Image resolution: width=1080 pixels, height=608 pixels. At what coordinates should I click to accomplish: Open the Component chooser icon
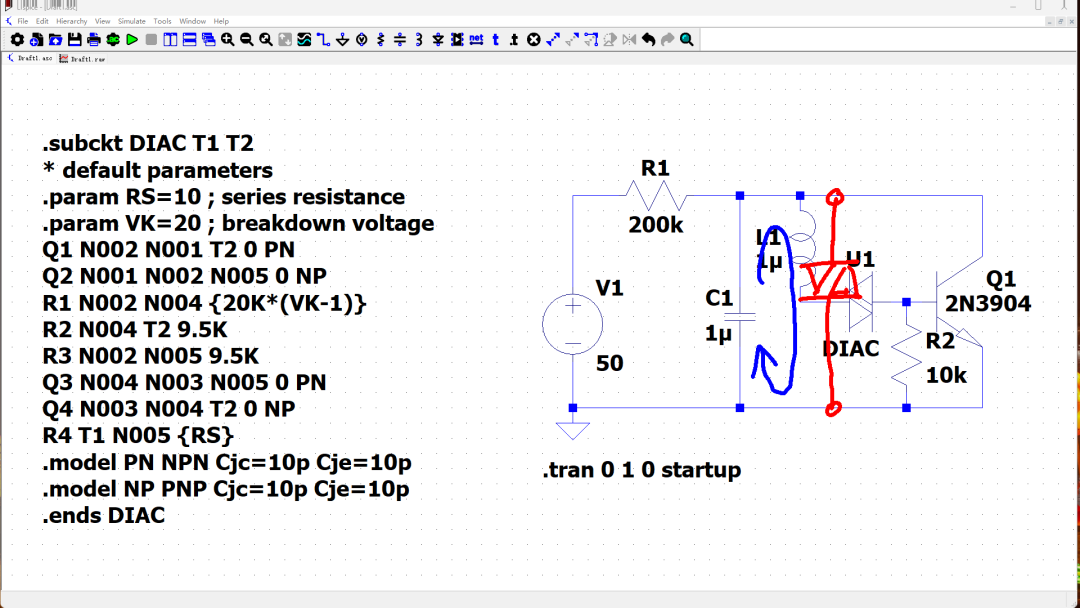(x=457, y=40)
